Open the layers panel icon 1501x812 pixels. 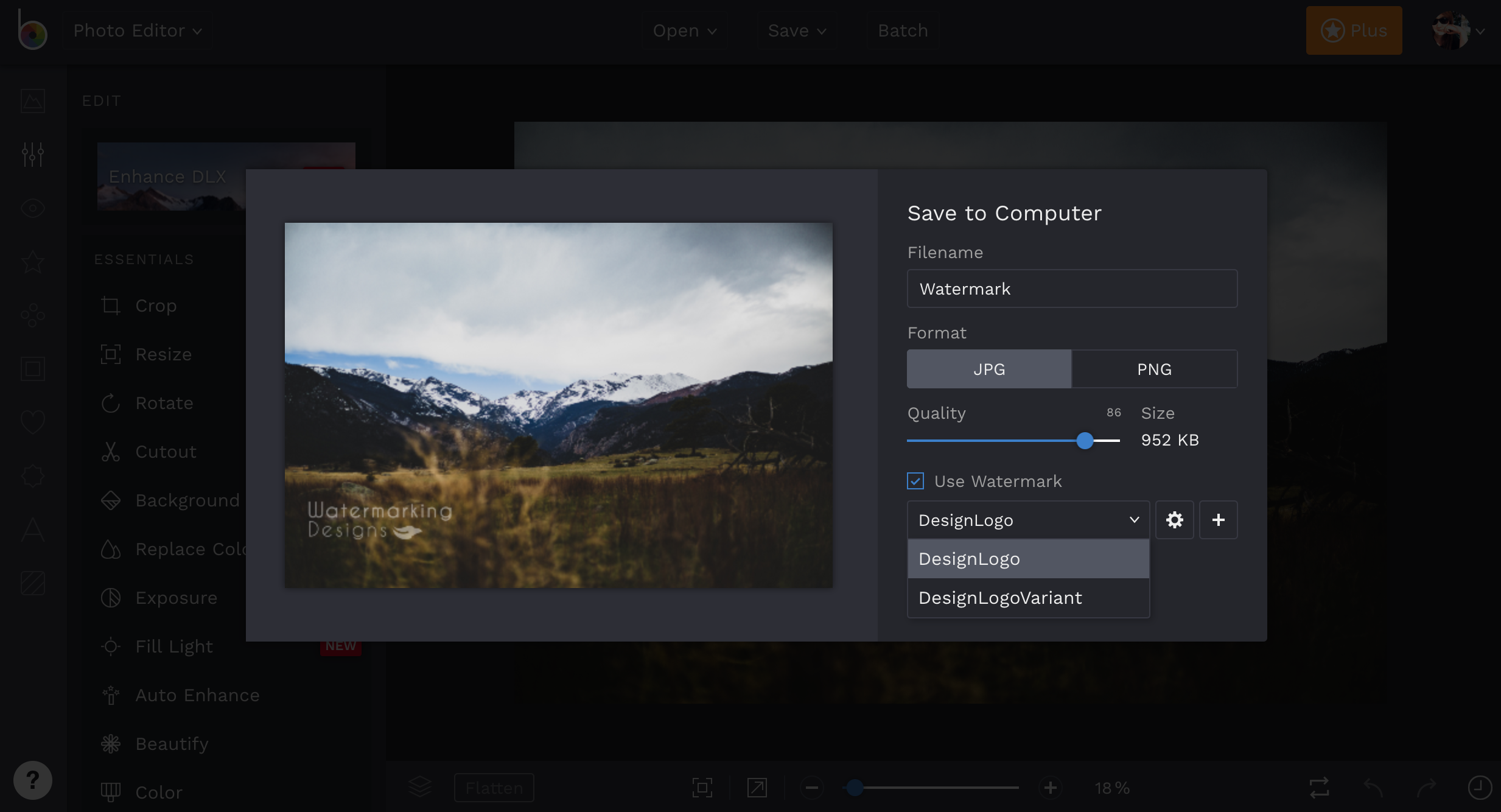pyautogui.click(x=420, y=788)
